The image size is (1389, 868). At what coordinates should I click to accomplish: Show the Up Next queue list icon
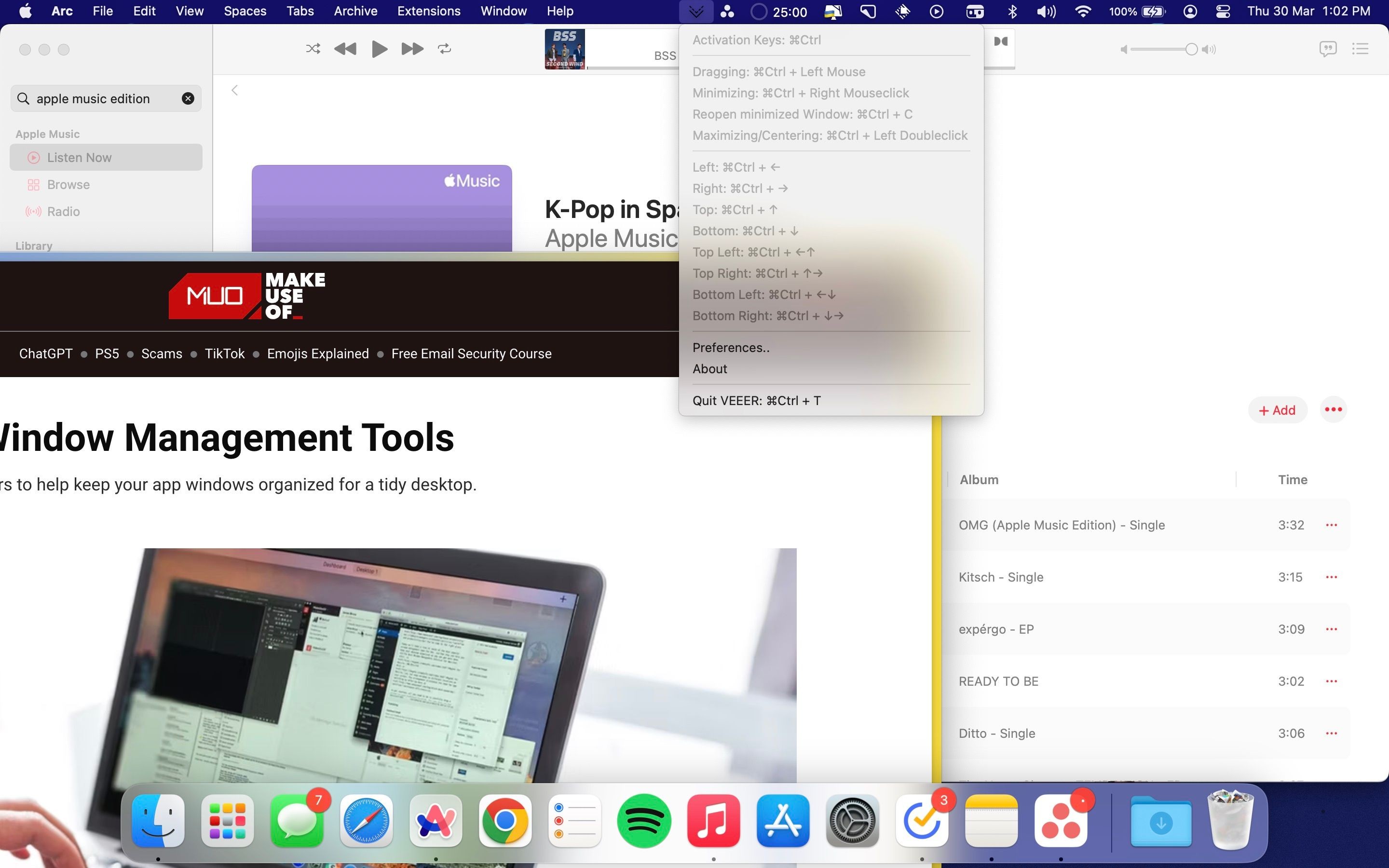pyautogui.click(x=1360, y=49)
